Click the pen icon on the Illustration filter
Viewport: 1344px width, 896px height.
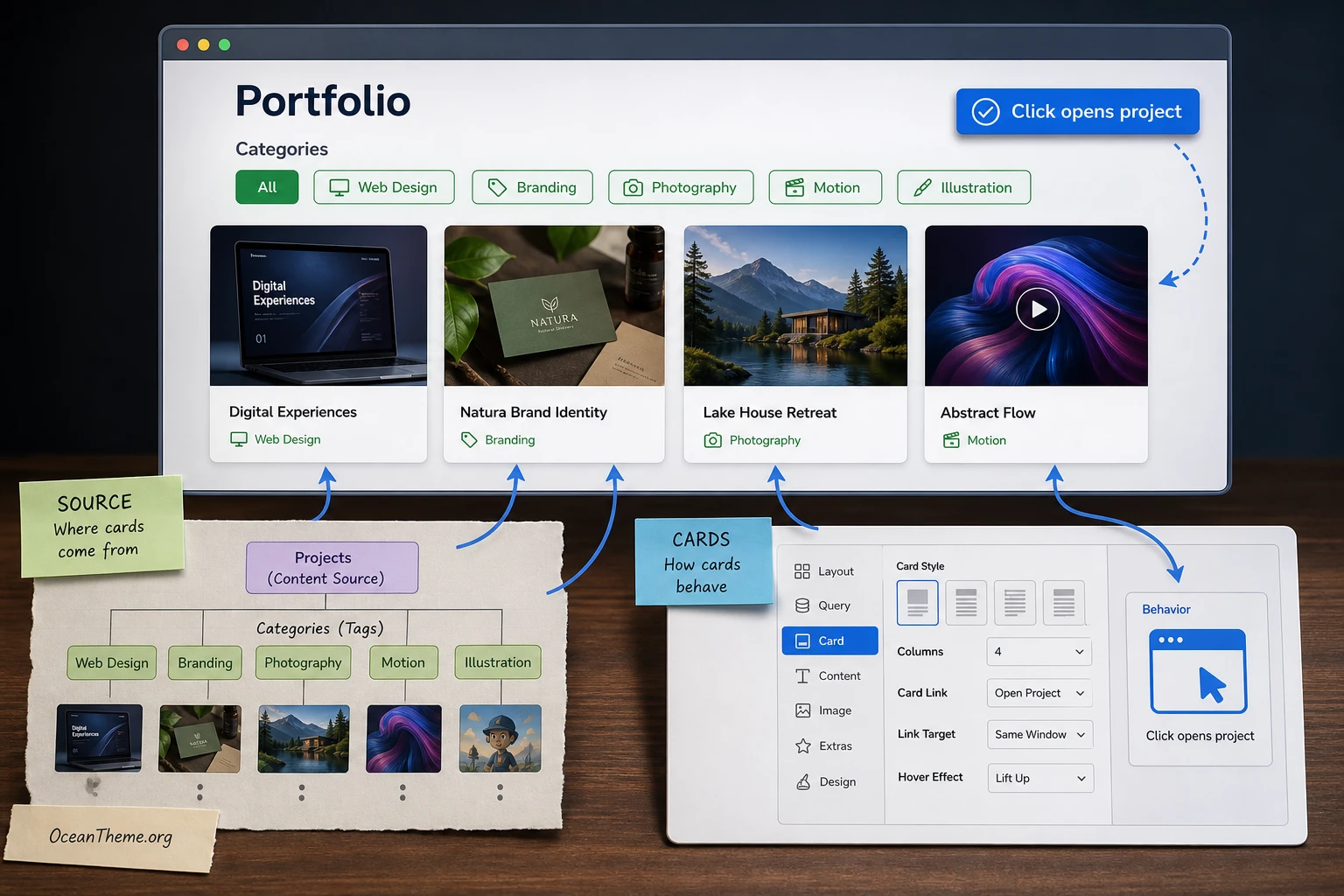click(922, 187)
